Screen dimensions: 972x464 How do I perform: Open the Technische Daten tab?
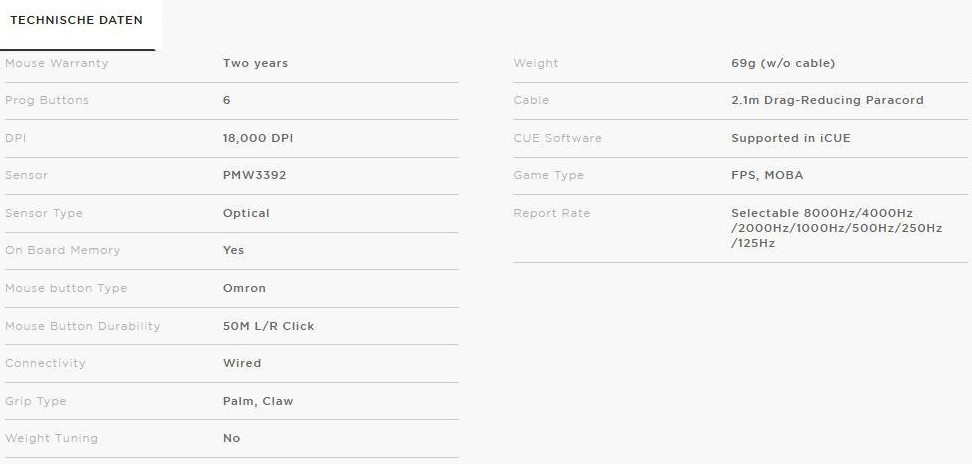76,21
